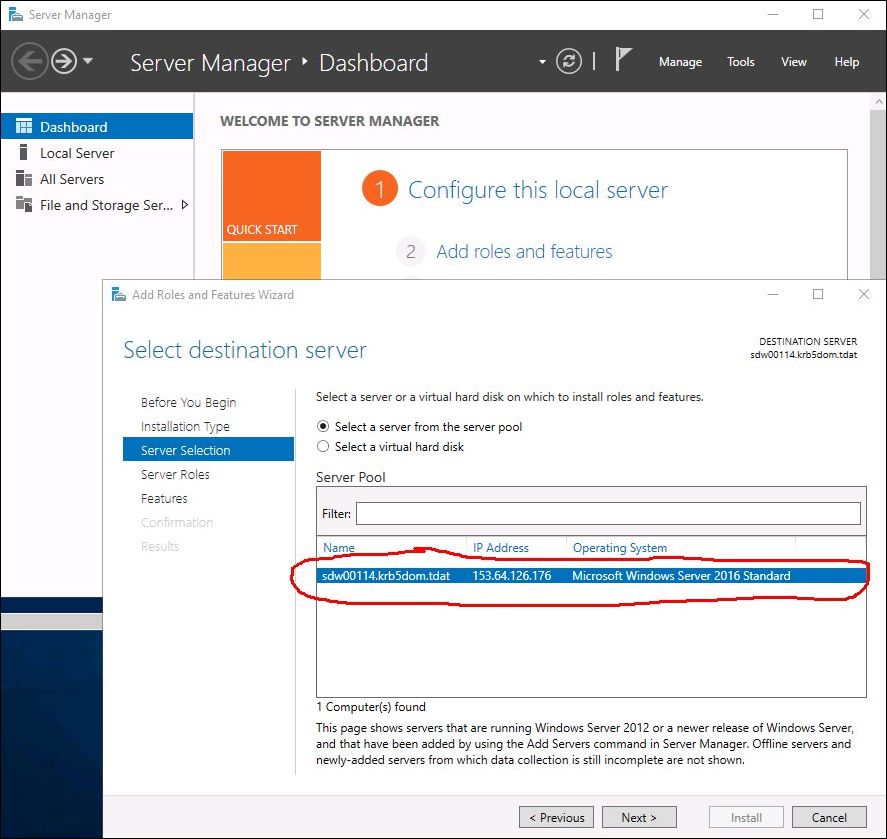The width and height of the screenshot is (887, 839).
Task: Open the Notifications flag icon
Action: click(x=623, y=59)
